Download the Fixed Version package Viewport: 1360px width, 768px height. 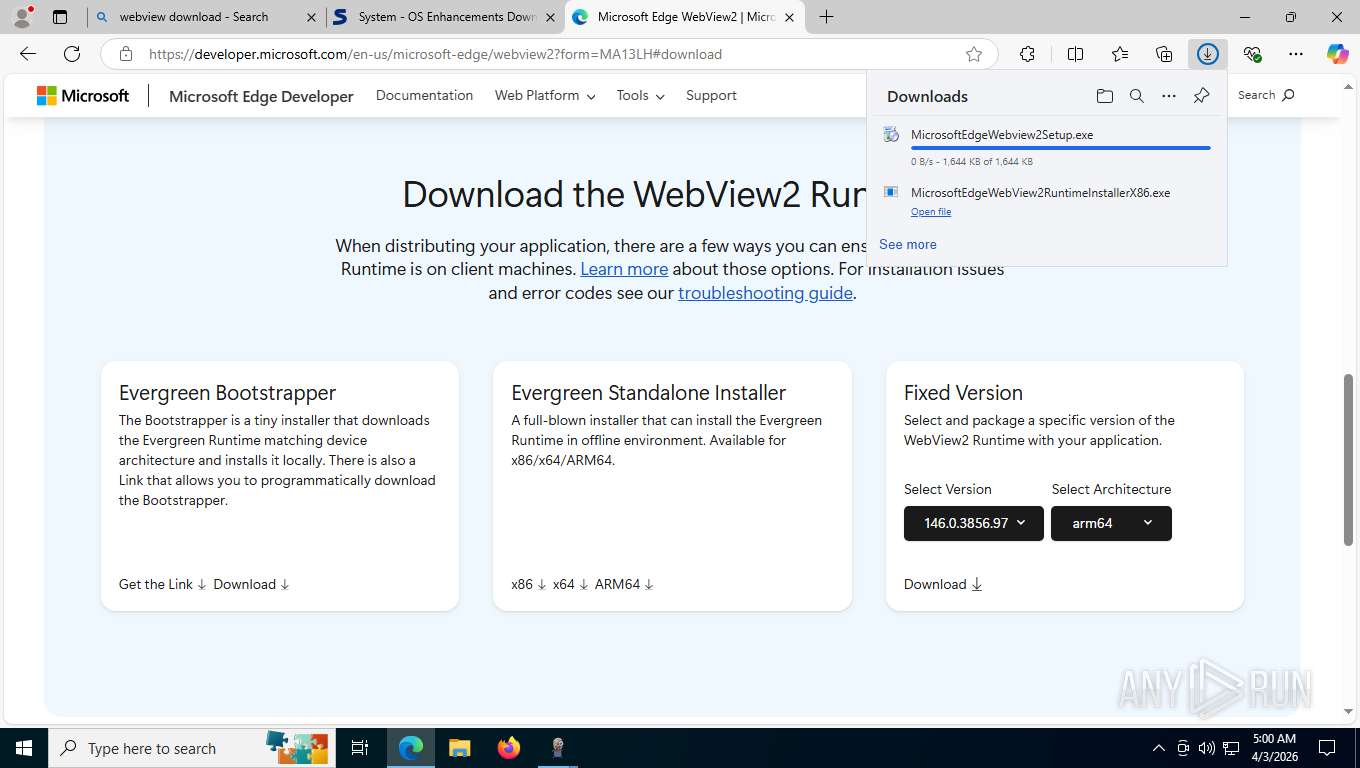[x=943, y=584]
